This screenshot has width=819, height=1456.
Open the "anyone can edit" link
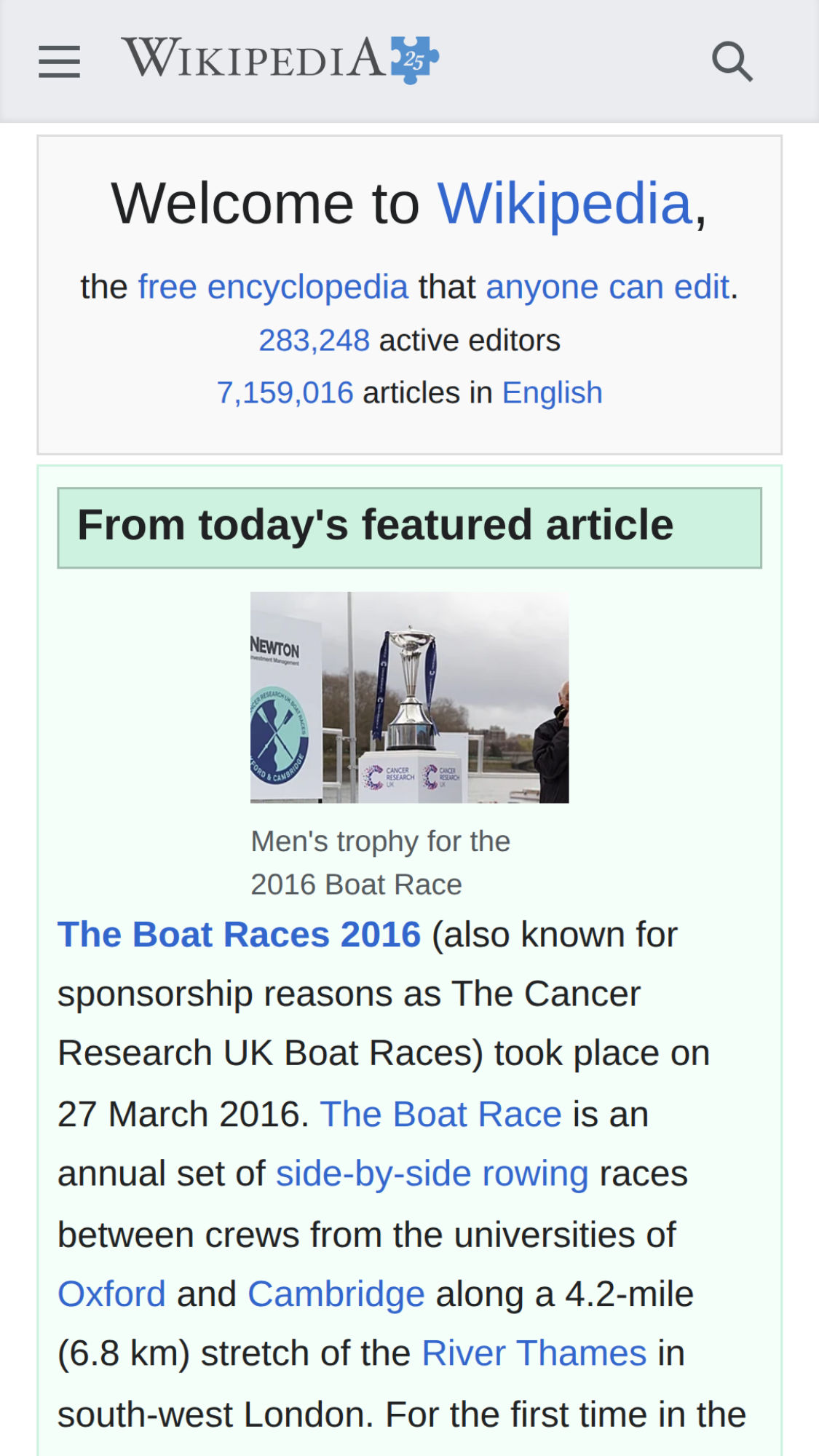(x=607, y=287)
